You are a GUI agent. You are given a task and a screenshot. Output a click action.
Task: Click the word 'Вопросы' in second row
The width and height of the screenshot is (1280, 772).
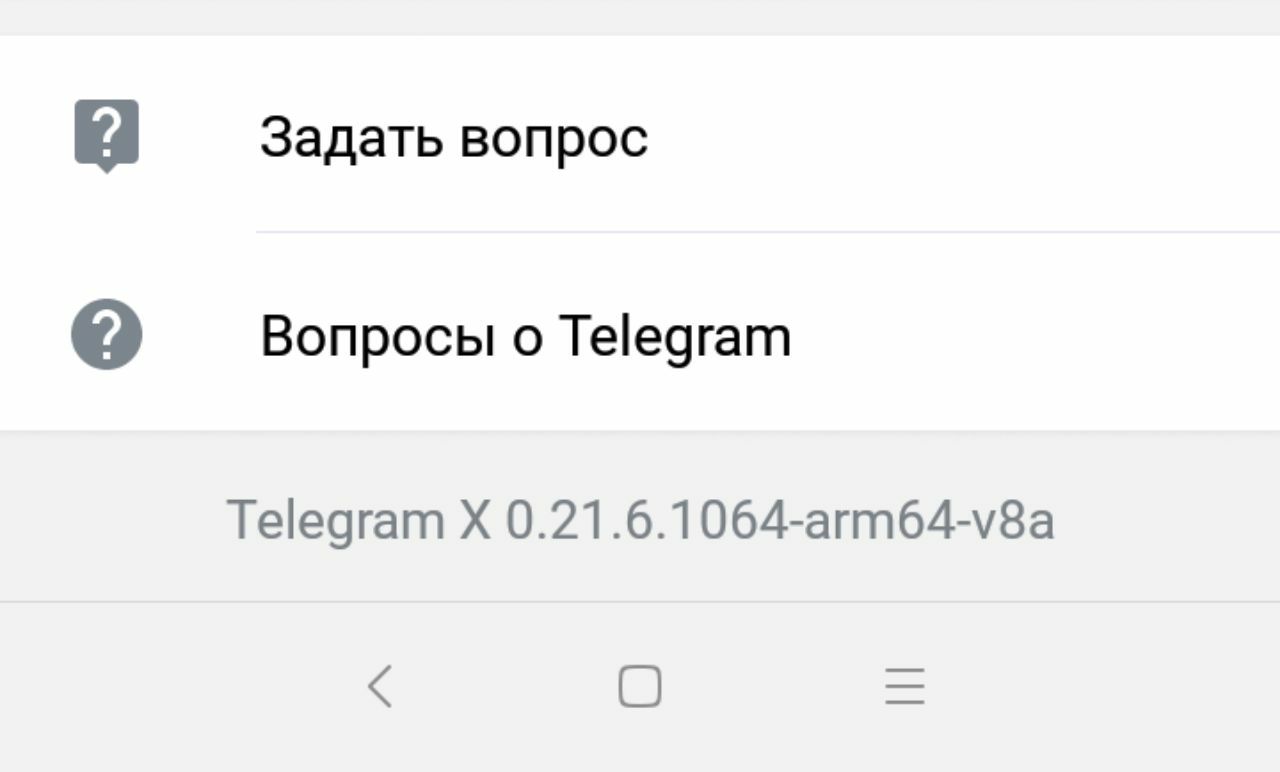[377, 337]
